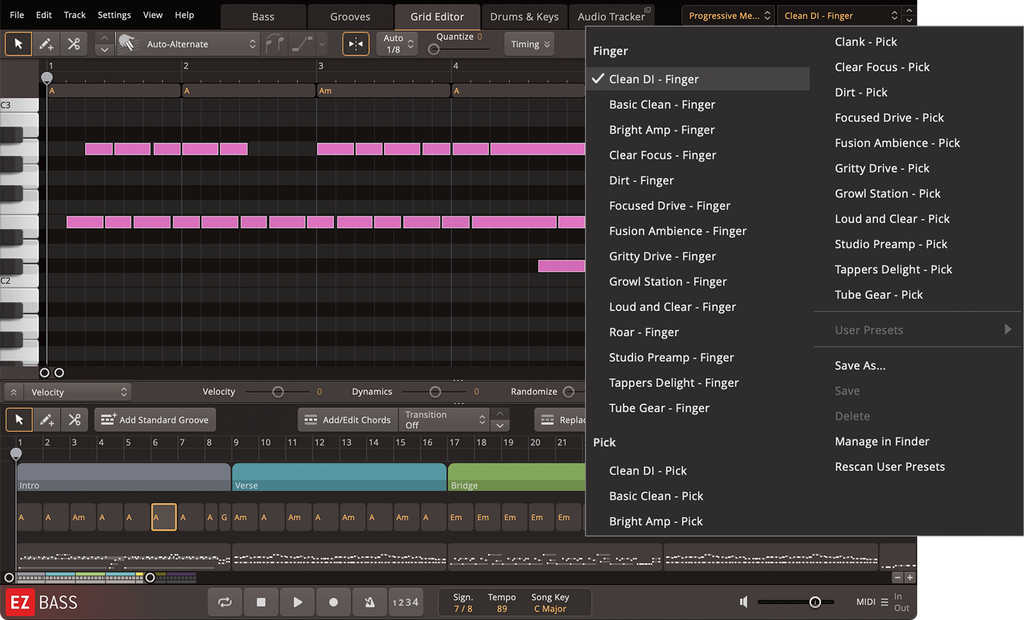Select the arrow tool in the song track toolbar
The width and height of the screenshot is (1024, 620).
(x=19, y=419)
